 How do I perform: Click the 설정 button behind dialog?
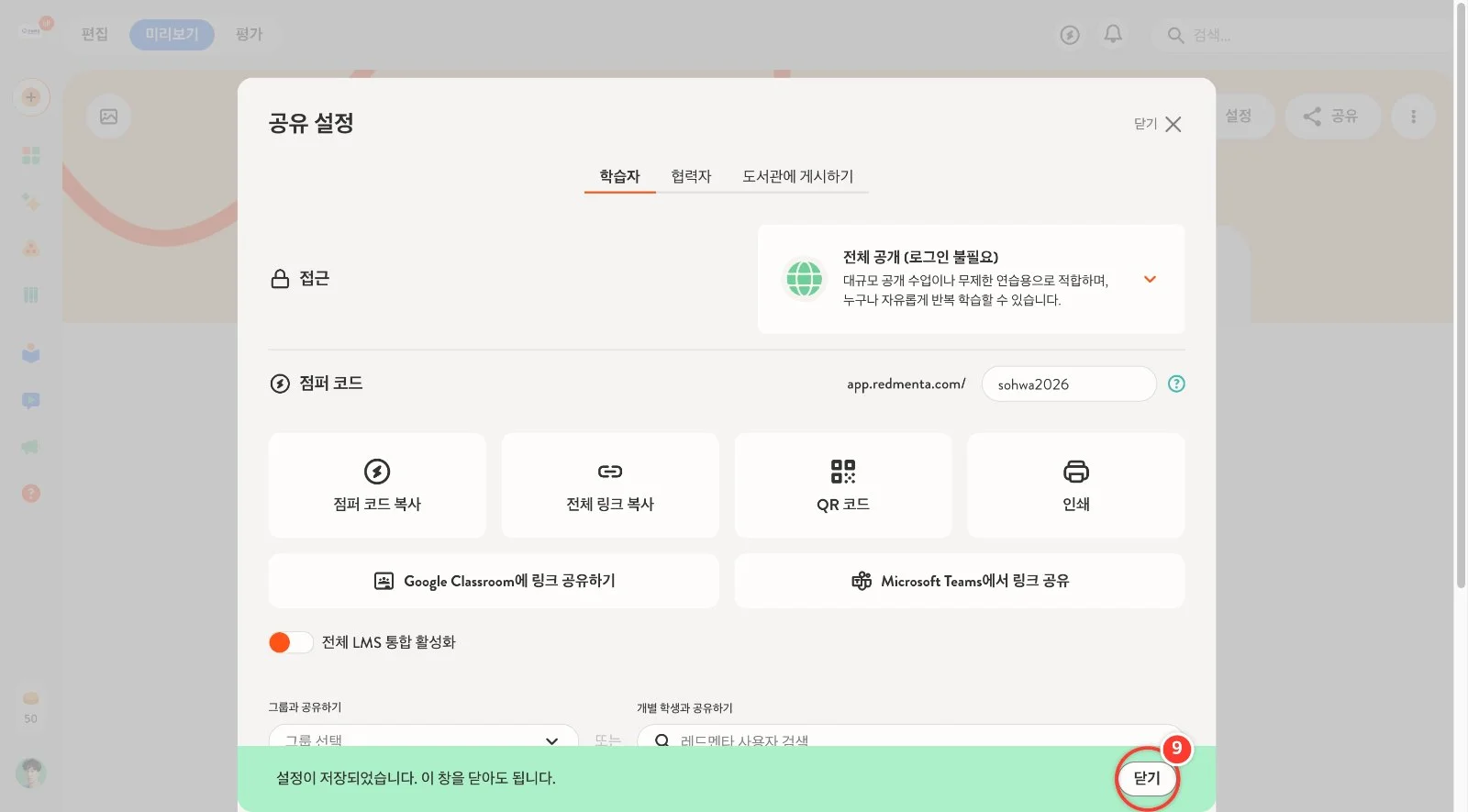pos(1239,116)
